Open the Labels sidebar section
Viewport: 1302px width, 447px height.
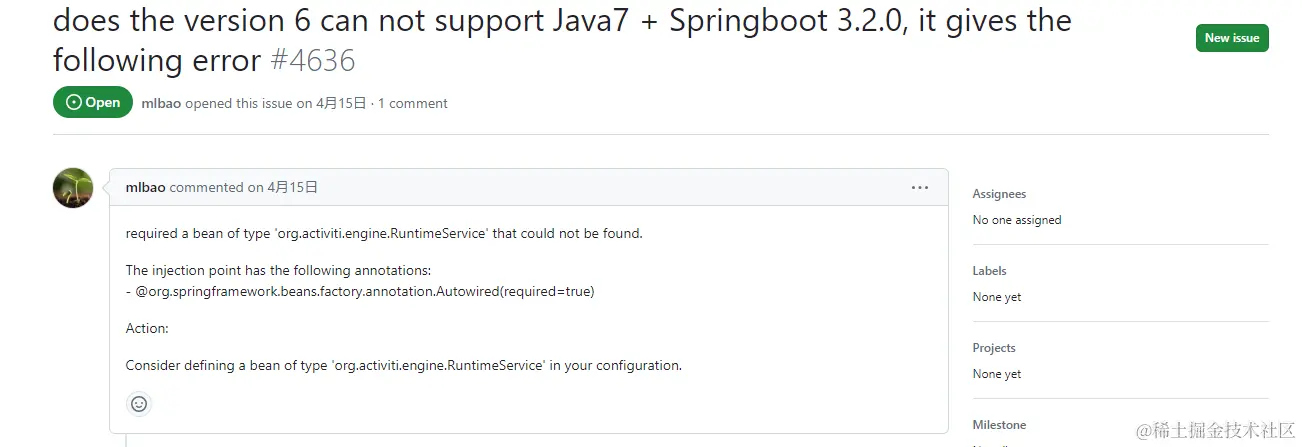point(989,271)
